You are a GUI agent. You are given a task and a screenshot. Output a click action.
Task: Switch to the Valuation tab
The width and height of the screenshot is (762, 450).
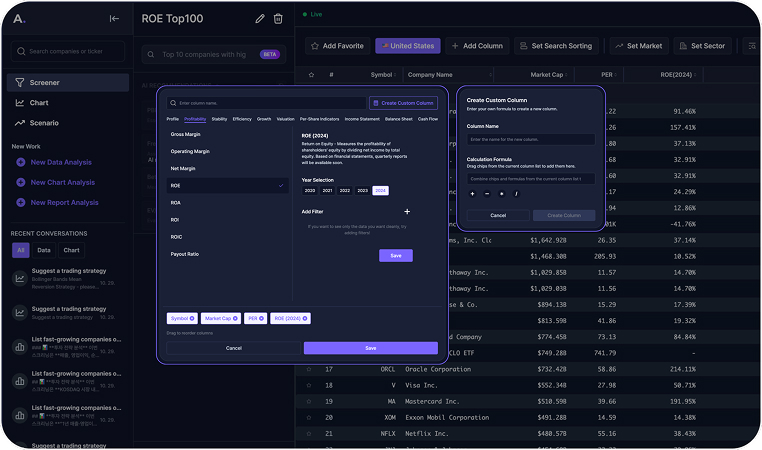(x=285, y=119)
